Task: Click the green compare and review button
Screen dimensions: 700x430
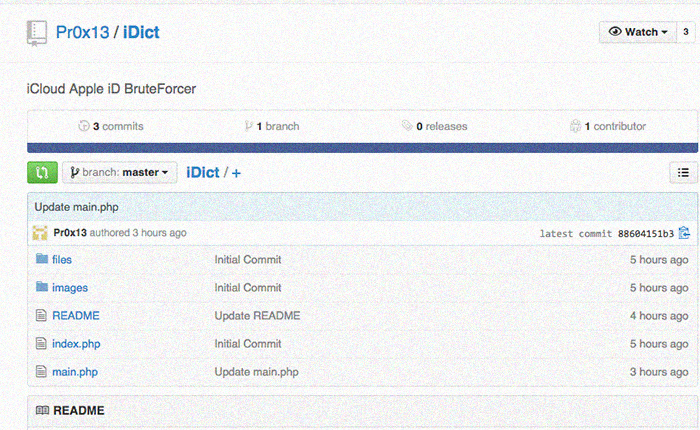Action: click(42, 172)
